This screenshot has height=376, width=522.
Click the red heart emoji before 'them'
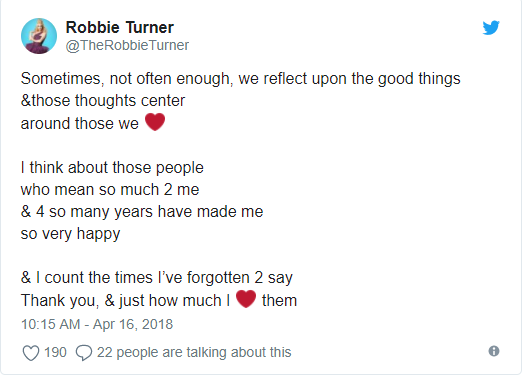(246, 299)
